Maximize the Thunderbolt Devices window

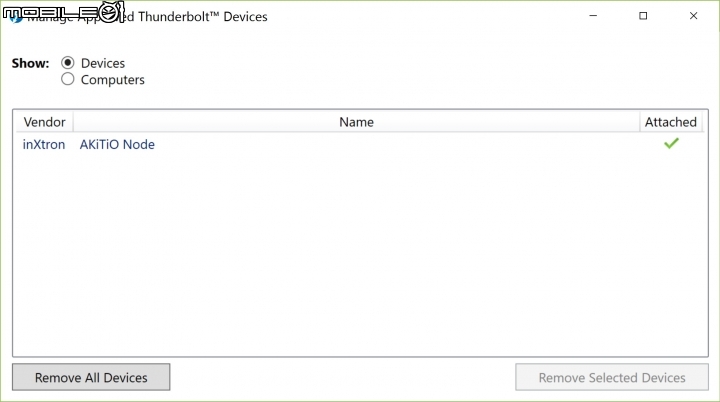(x=643, y=16)
